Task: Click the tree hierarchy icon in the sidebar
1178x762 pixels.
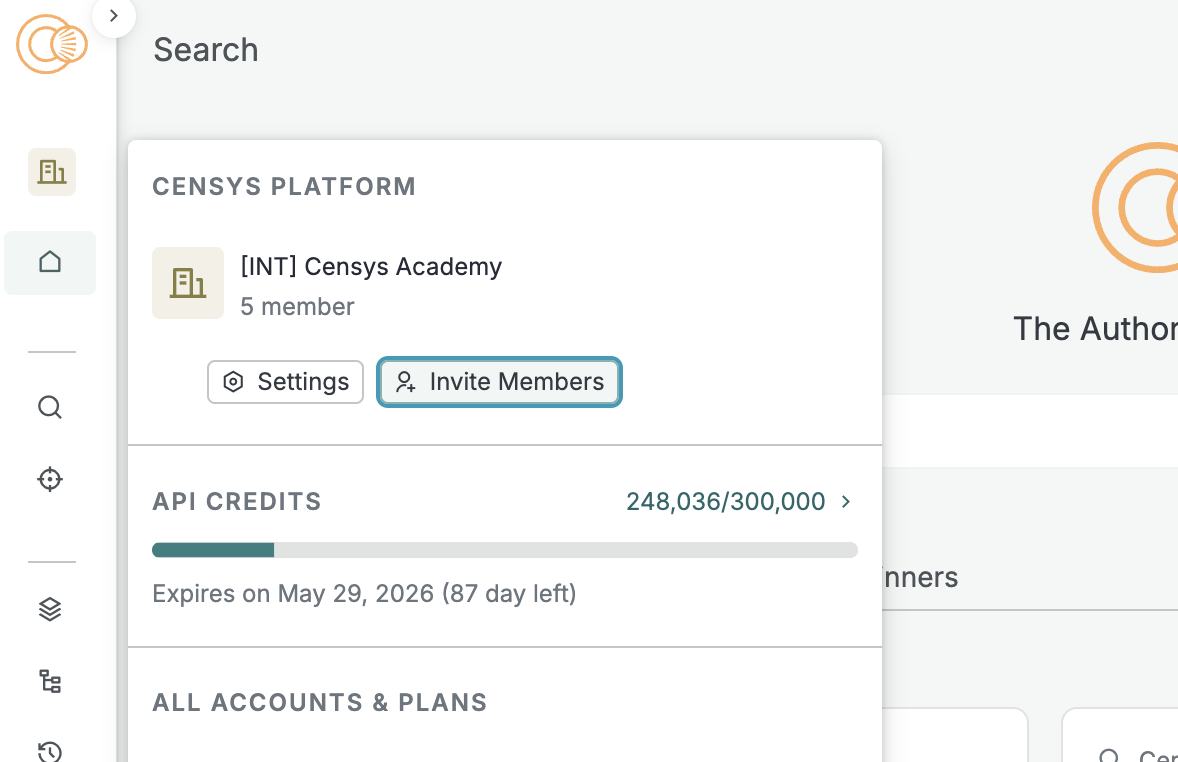Action: tap(50, 682)
